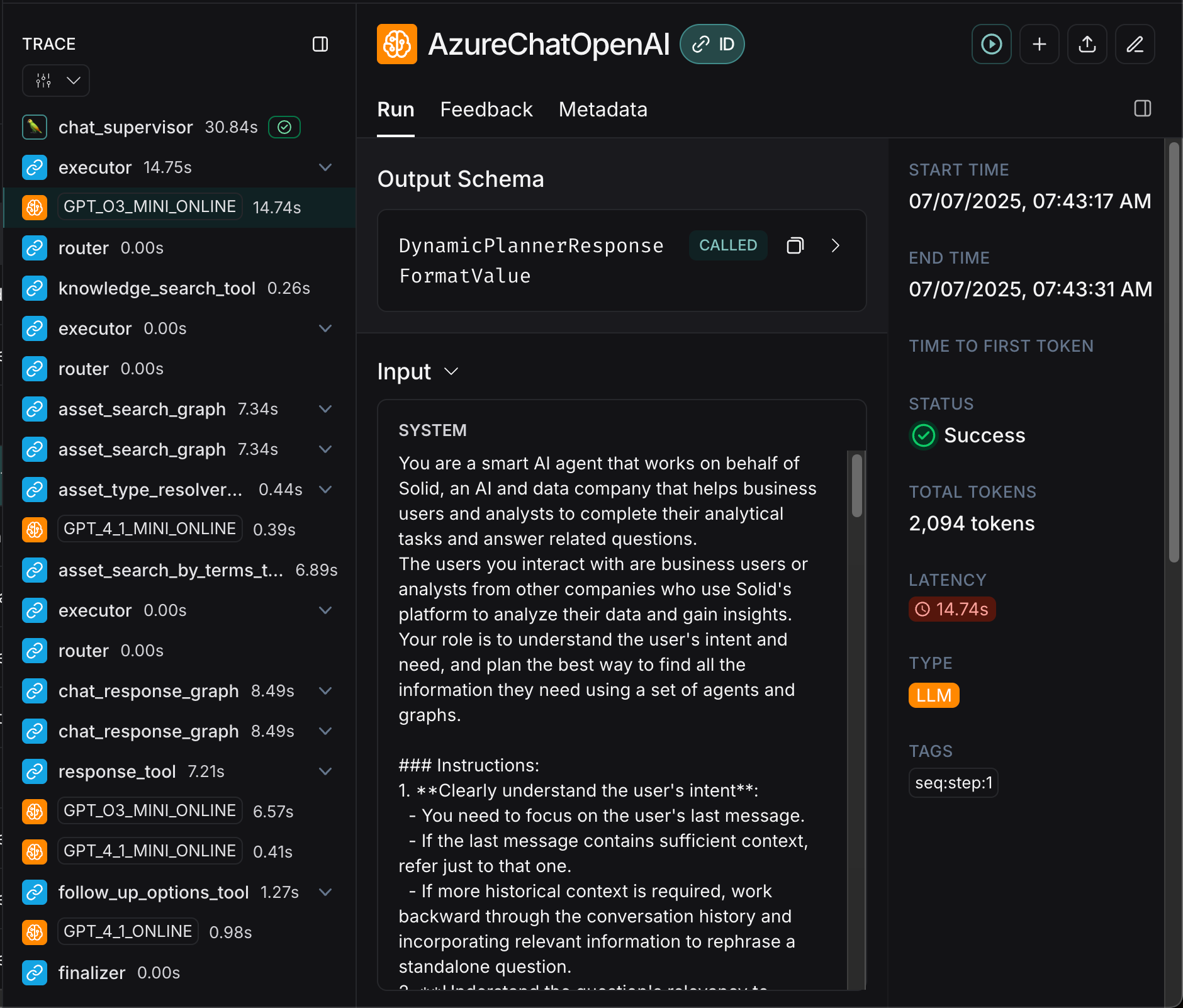Select the follow_up_options_tool trace row
Viewport: 1183px width, 1008px height.
point(179,892)
